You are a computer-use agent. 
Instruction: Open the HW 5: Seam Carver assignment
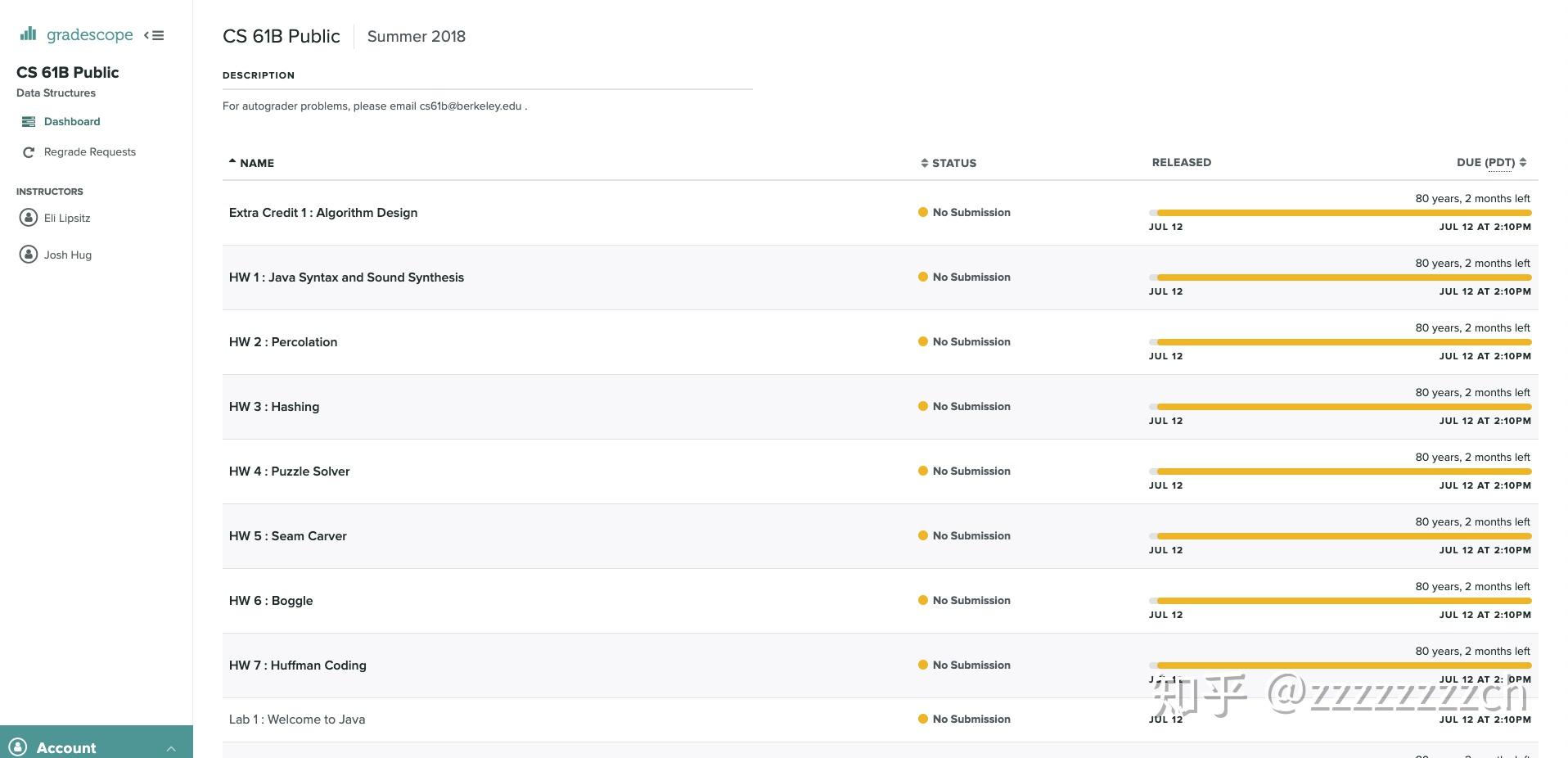click(288, 536)
